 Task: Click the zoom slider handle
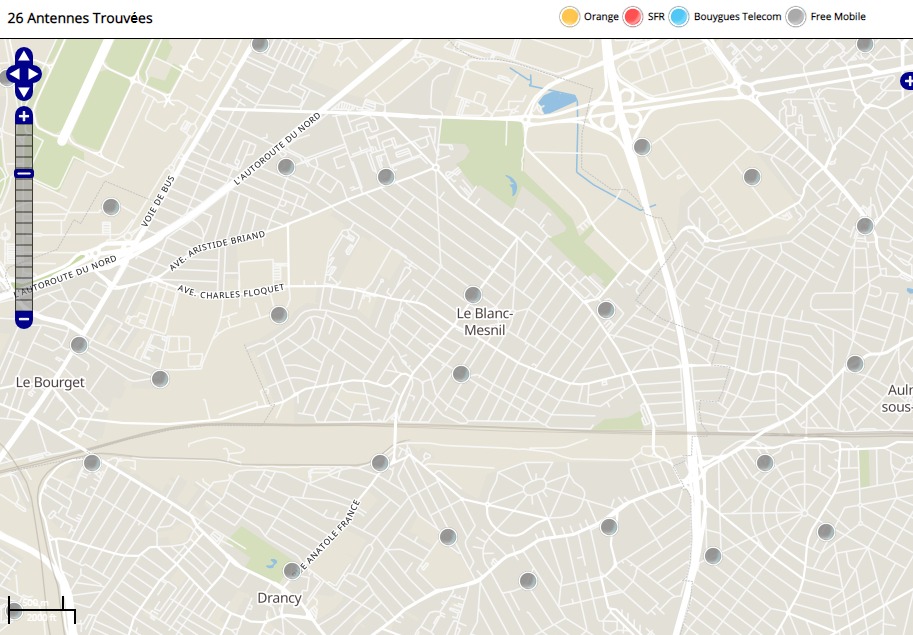coord(24,174)
